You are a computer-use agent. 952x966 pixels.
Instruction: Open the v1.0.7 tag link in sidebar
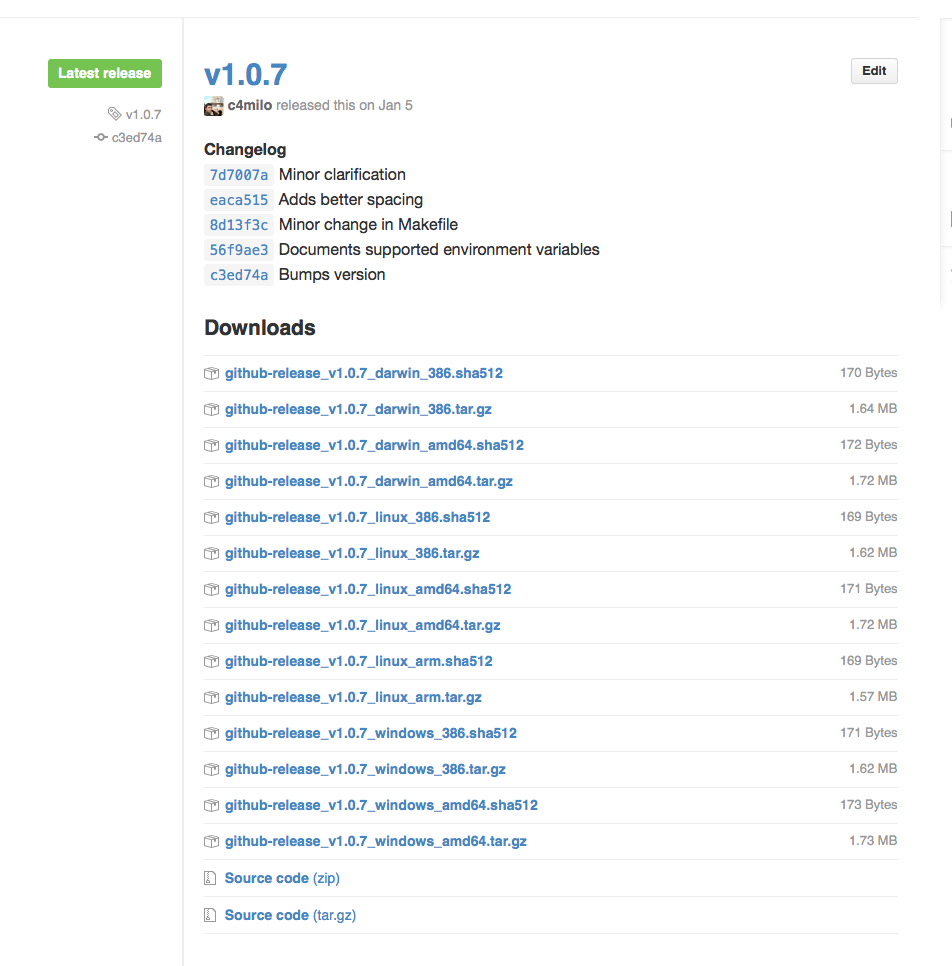(x=143, y=115)
